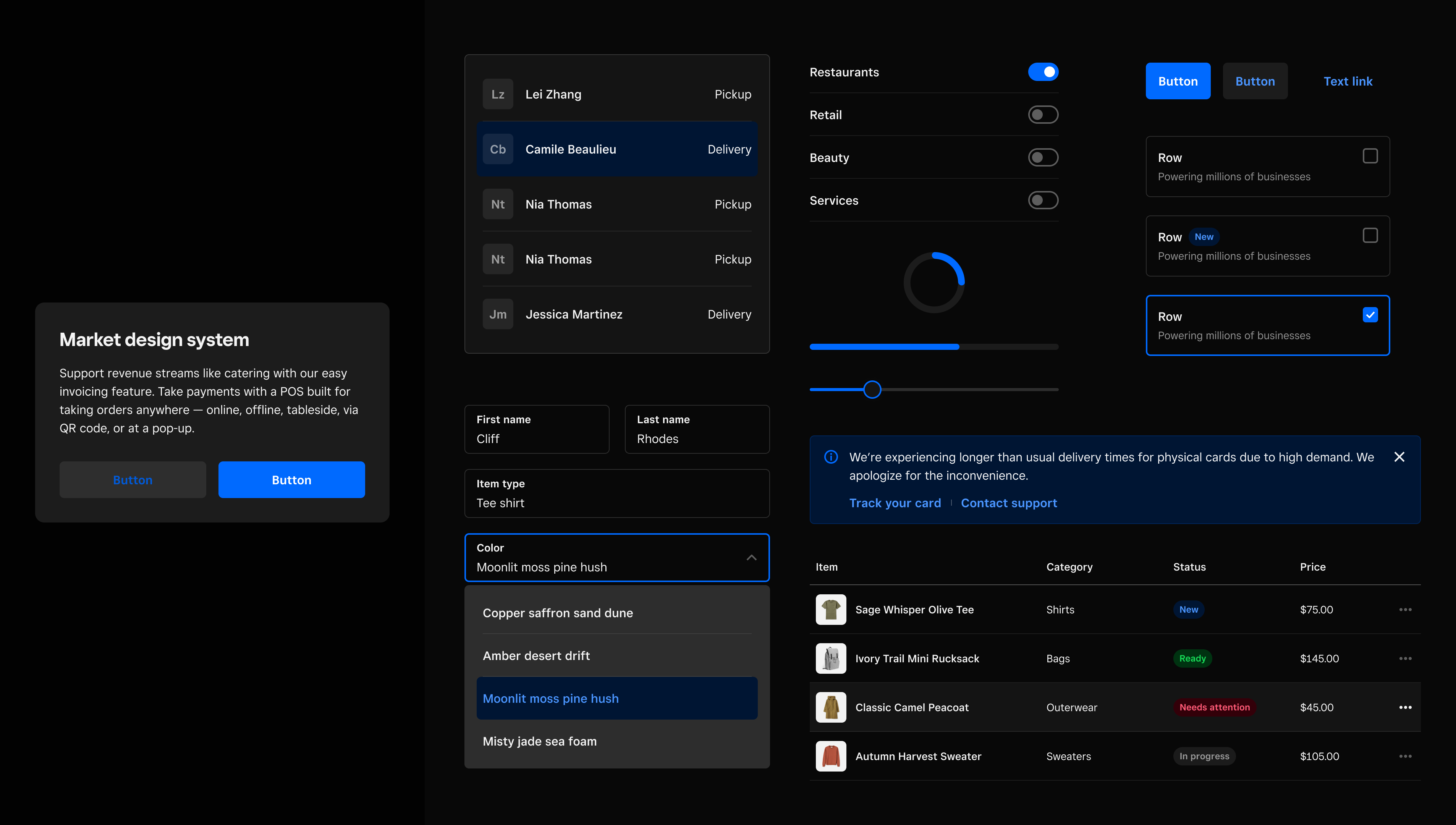Image resolution: width=1456 pixels, height=825 pixels.
Task: Select the Nia Thomas Pickup entry
Action: (617, 204)
